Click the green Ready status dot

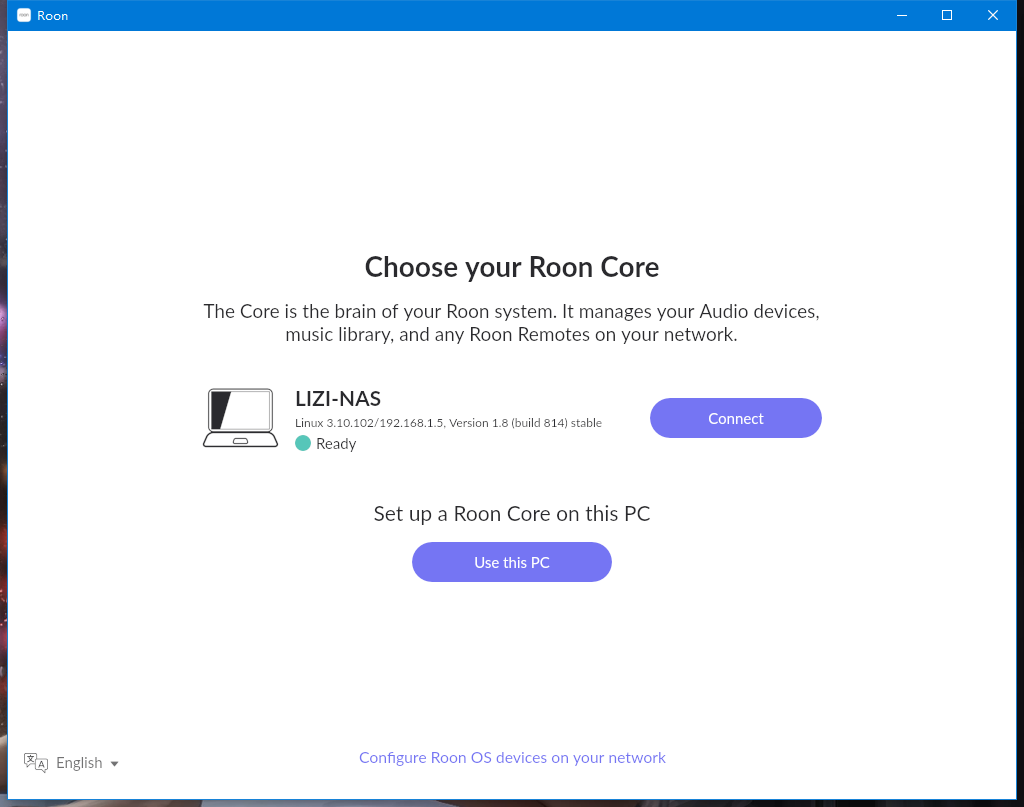pos(302,443)
